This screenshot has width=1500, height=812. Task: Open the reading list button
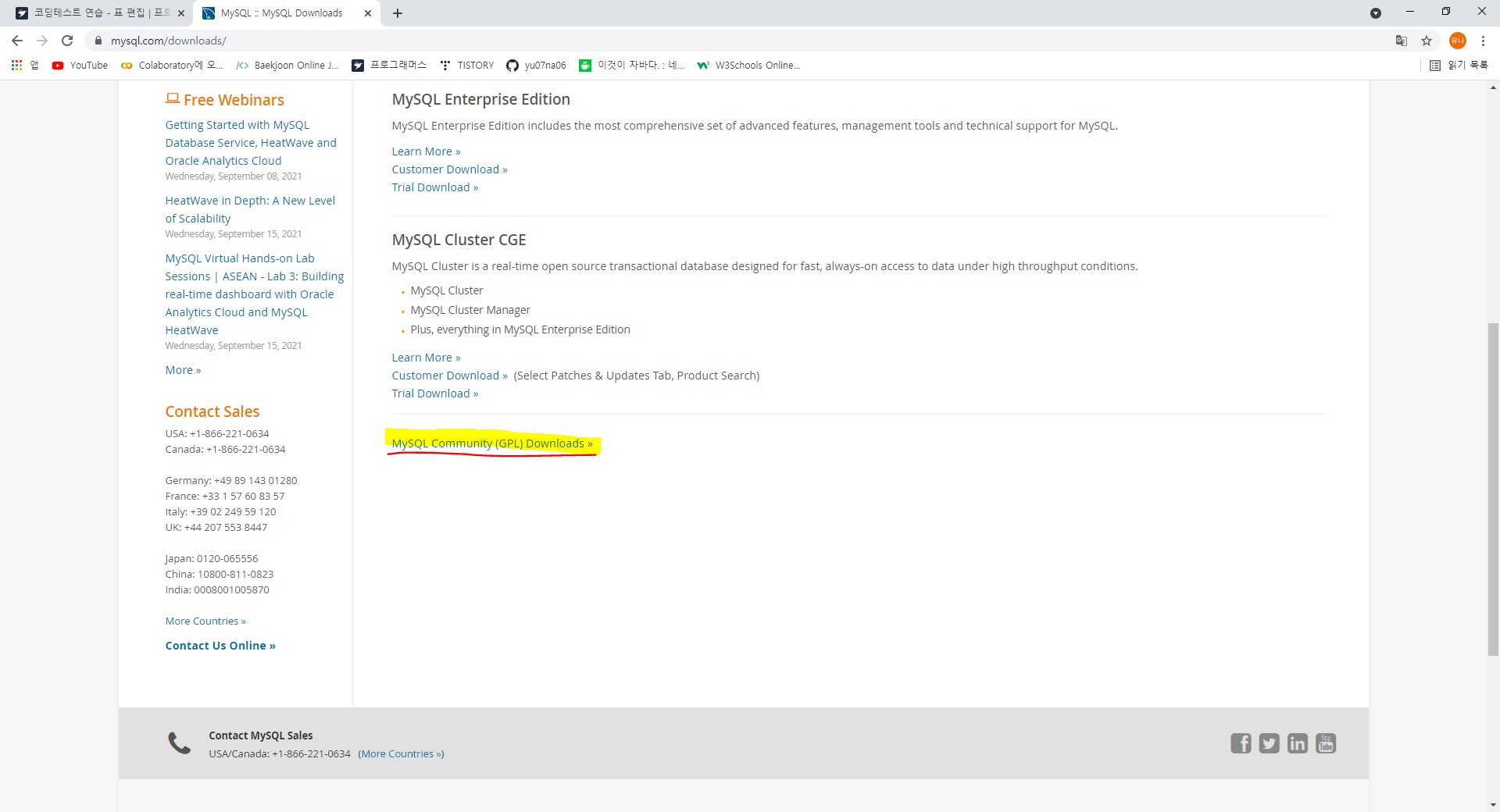pyautogui.click(x=1459, y=66)
